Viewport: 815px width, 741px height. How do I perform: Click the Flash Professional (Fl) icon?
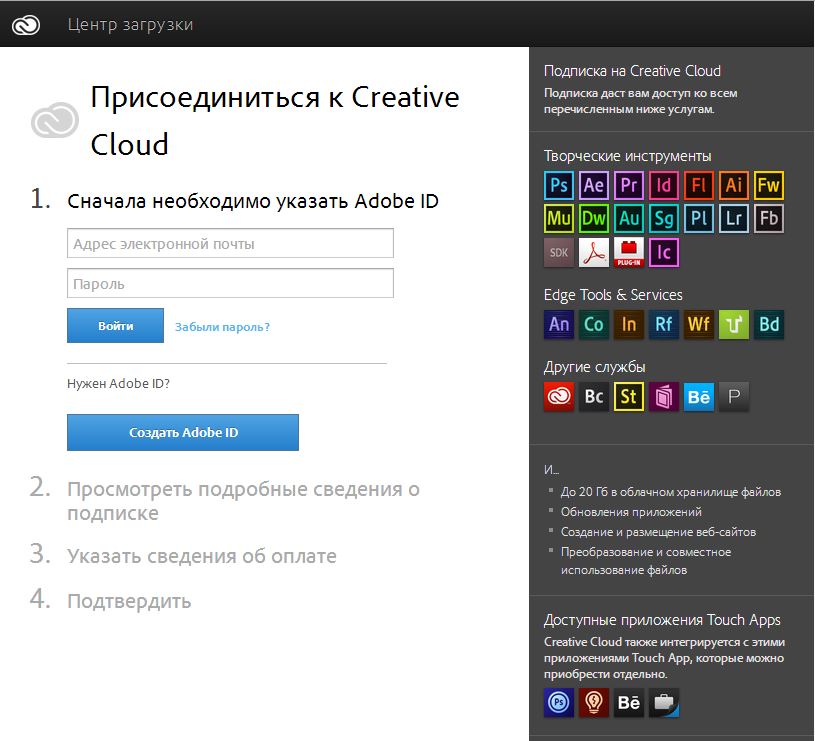click(699, 185)
